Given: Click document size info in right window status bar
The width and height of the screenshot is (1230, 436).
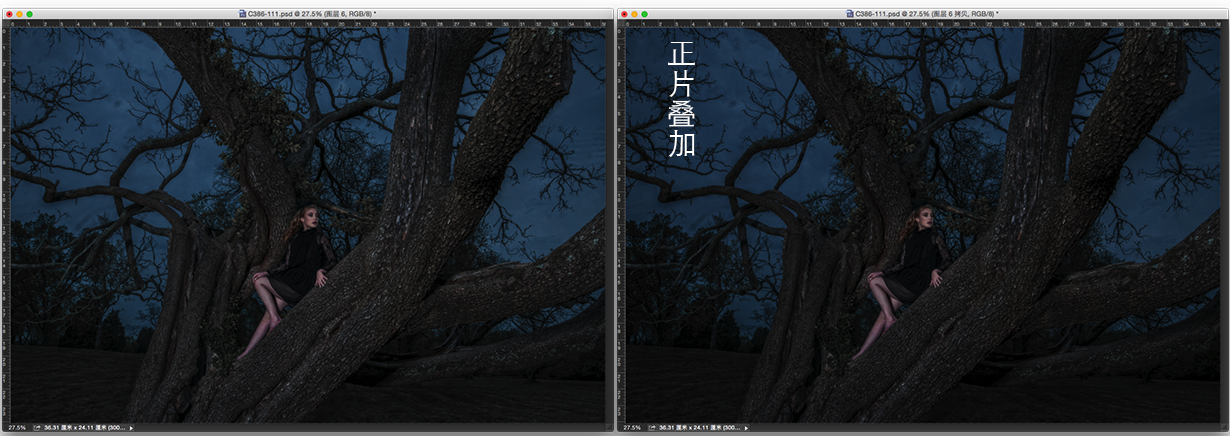Looking at the screenshot, I should coord(701,427).
